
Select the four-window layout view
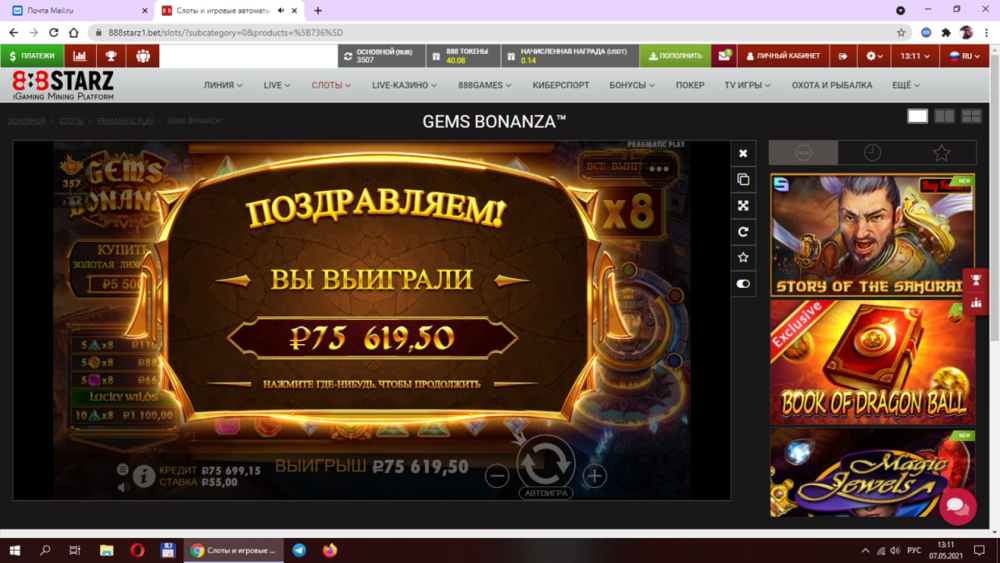pos(971,116)
